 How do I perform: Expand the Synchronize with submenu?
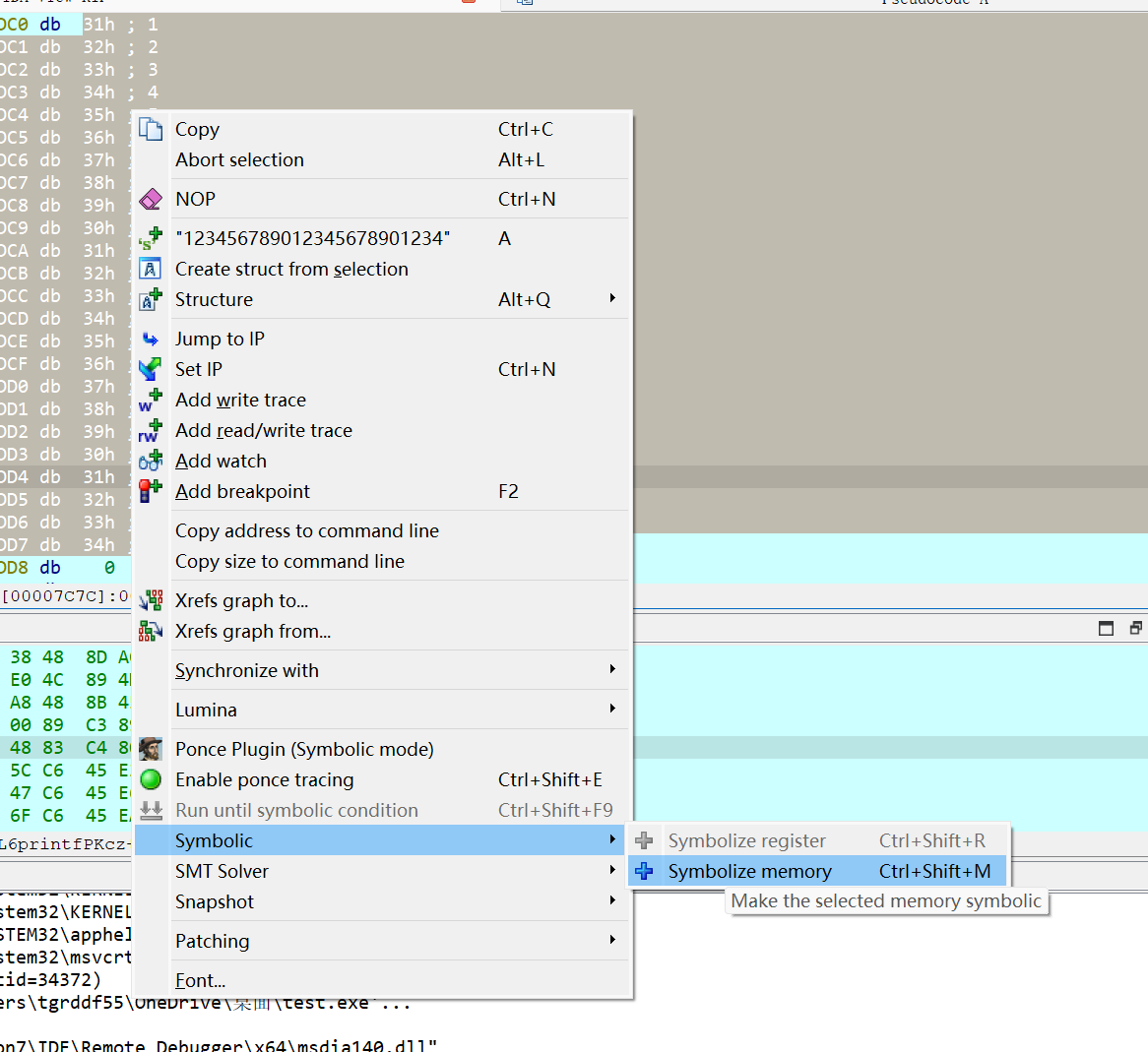click(x=612, y=669)
